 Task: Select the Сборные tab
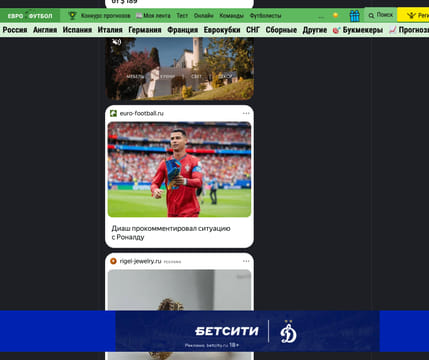[281, 30]
